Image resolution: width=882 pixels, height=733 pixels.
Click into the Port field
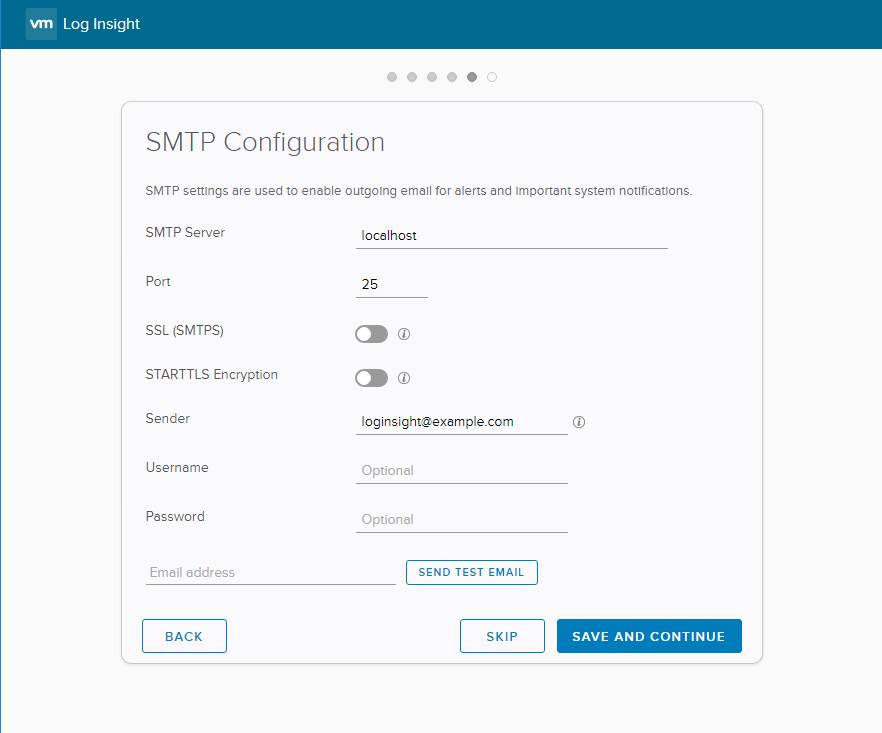point(391,285)
